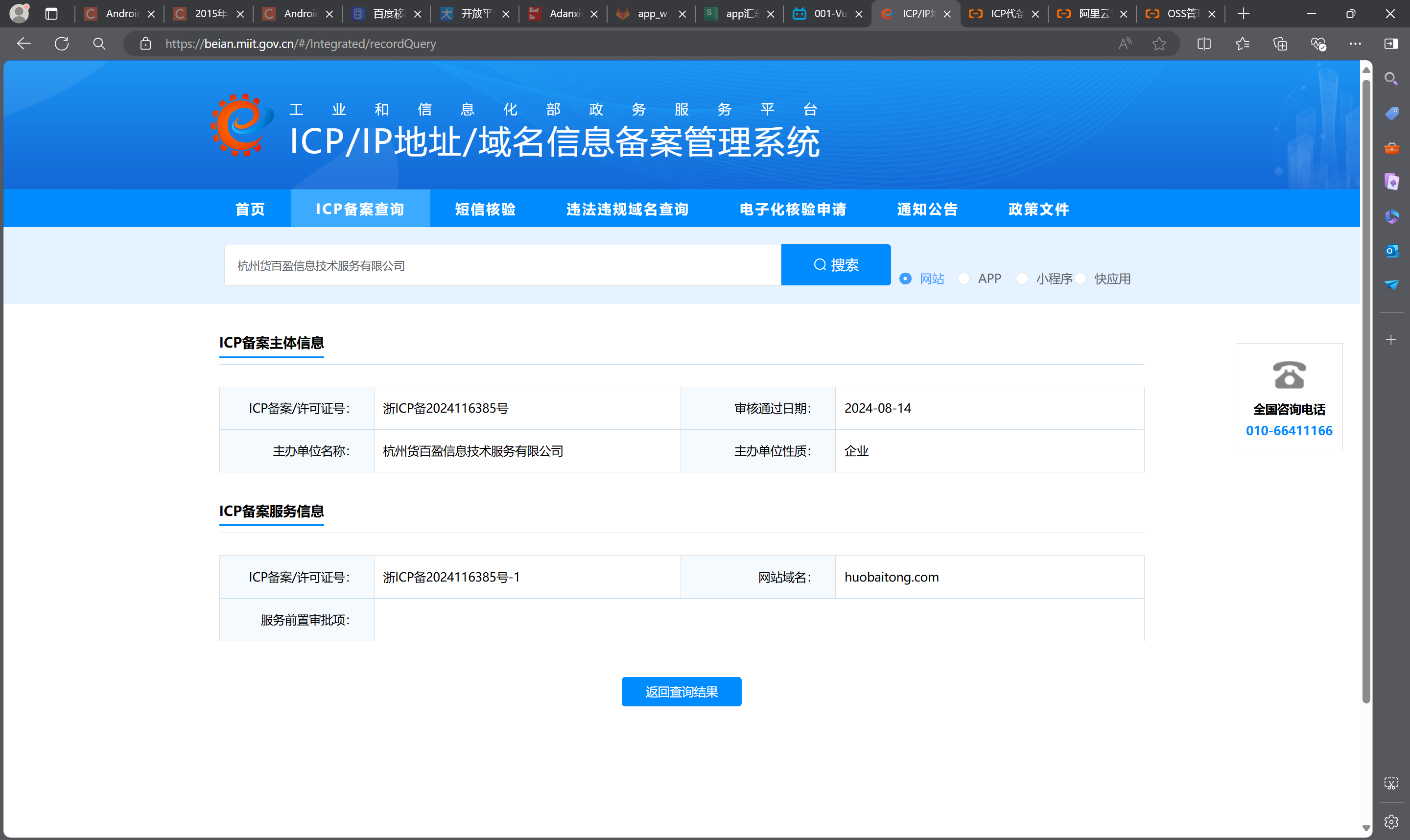Open 通知公告 navigation item

click(x=927, y=209)
